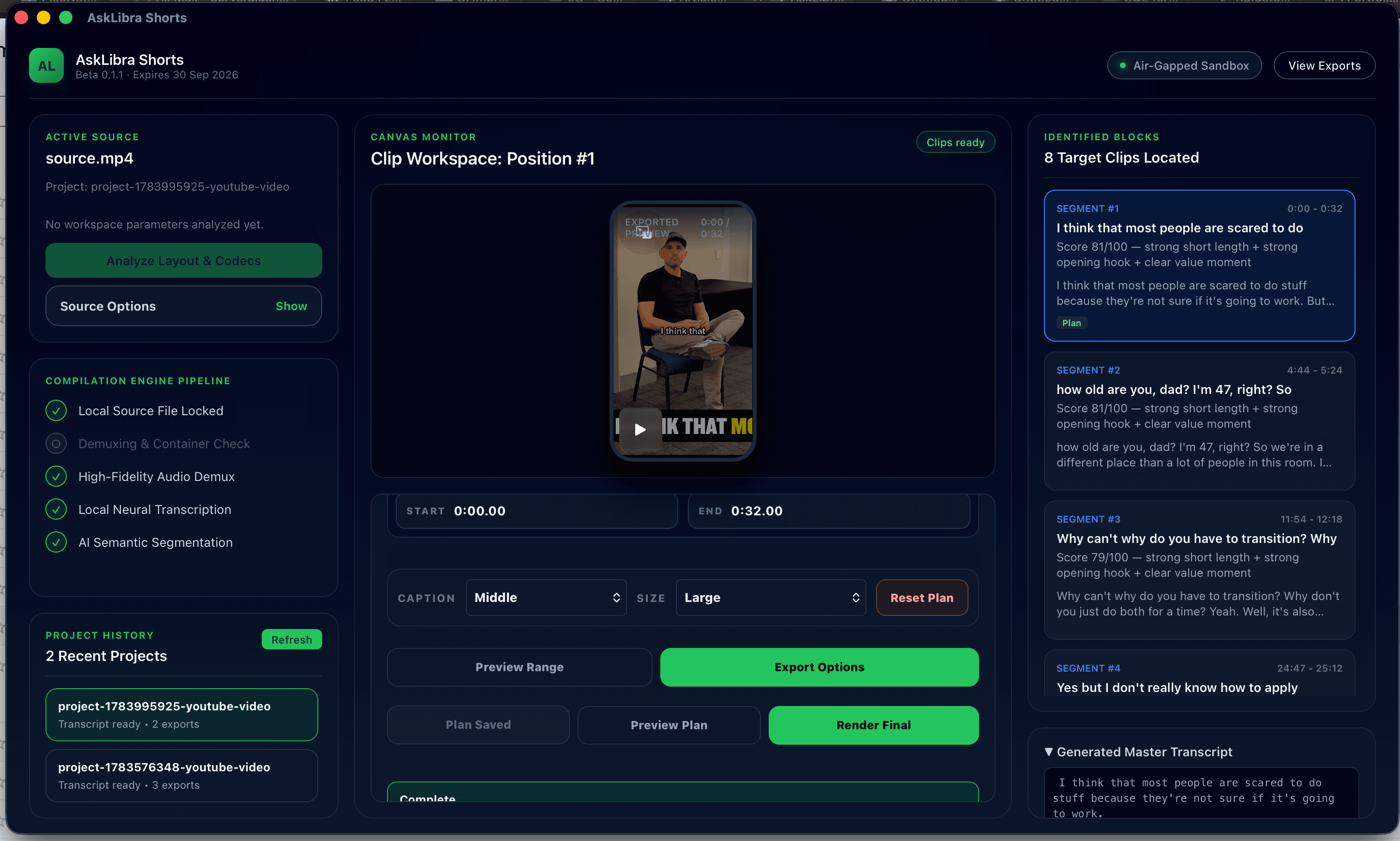Click the source.mp4 file name

click(x=89, y=158)
